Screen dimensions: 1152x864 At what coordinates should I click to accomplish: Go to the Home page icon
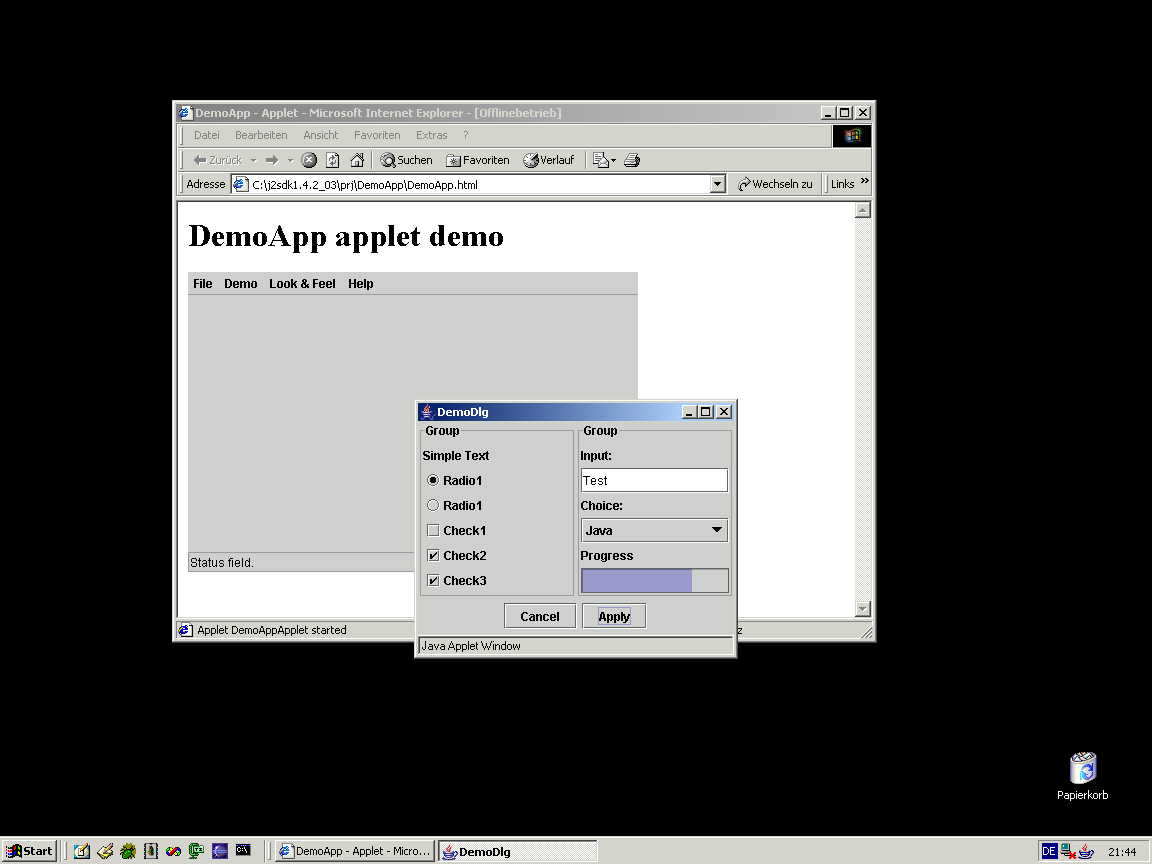[357, 160]
